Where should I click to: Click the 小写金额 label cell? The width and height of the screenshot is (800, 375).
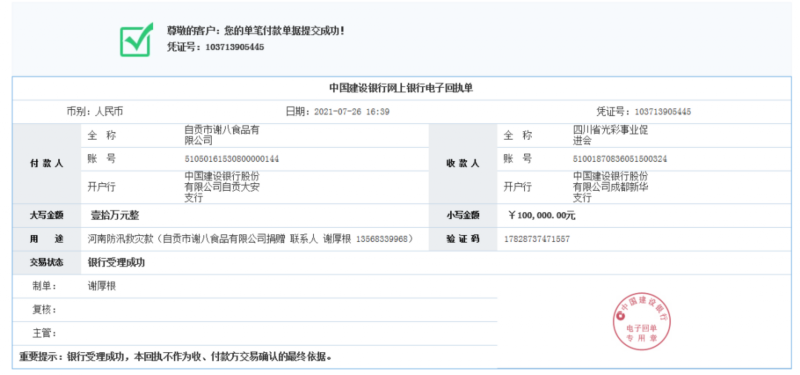click(x=463, y=215)
